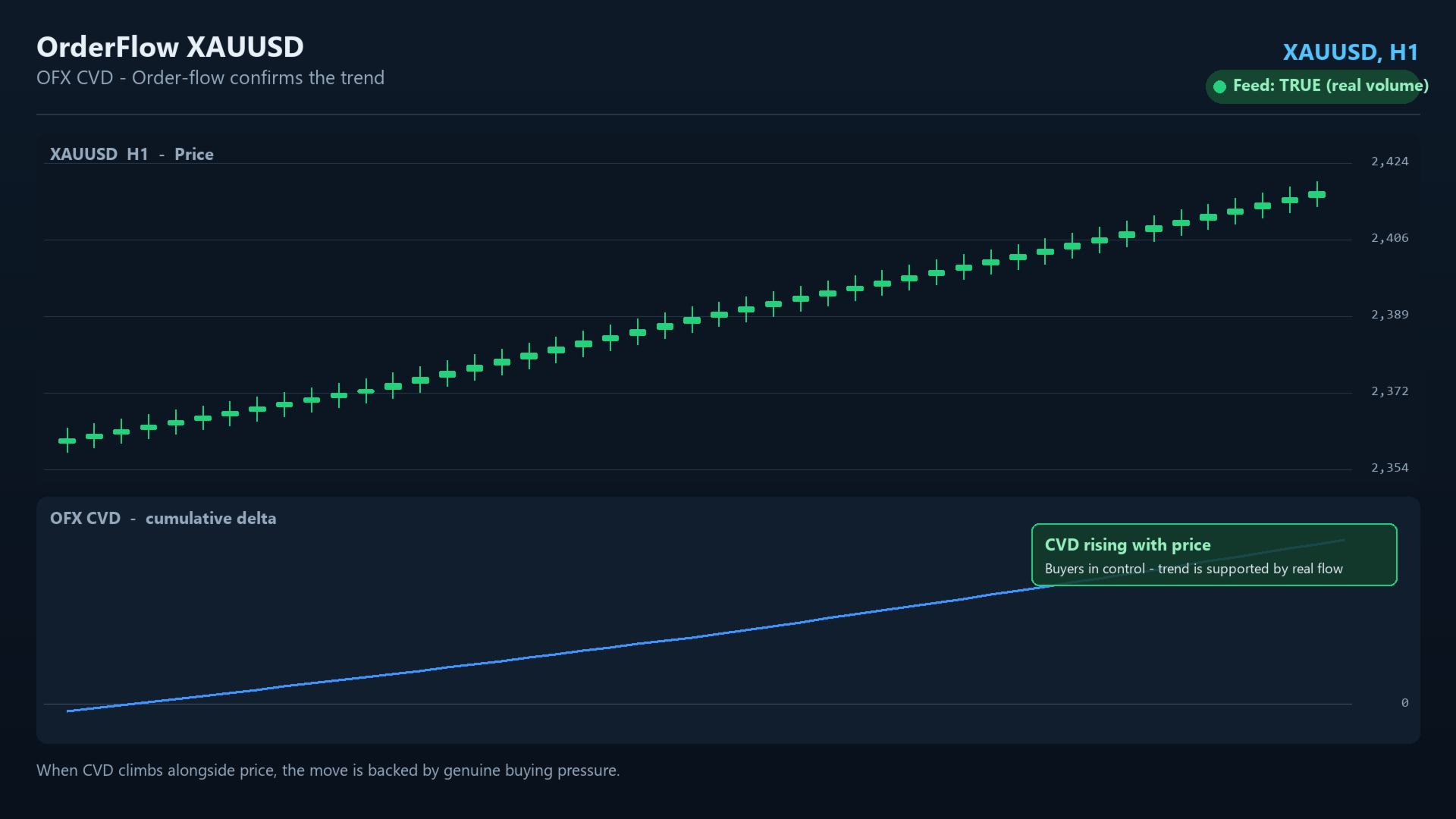Click the 2,354 price axis label
Viewport: 1456px width, 819px height.
pos(1389,468)
